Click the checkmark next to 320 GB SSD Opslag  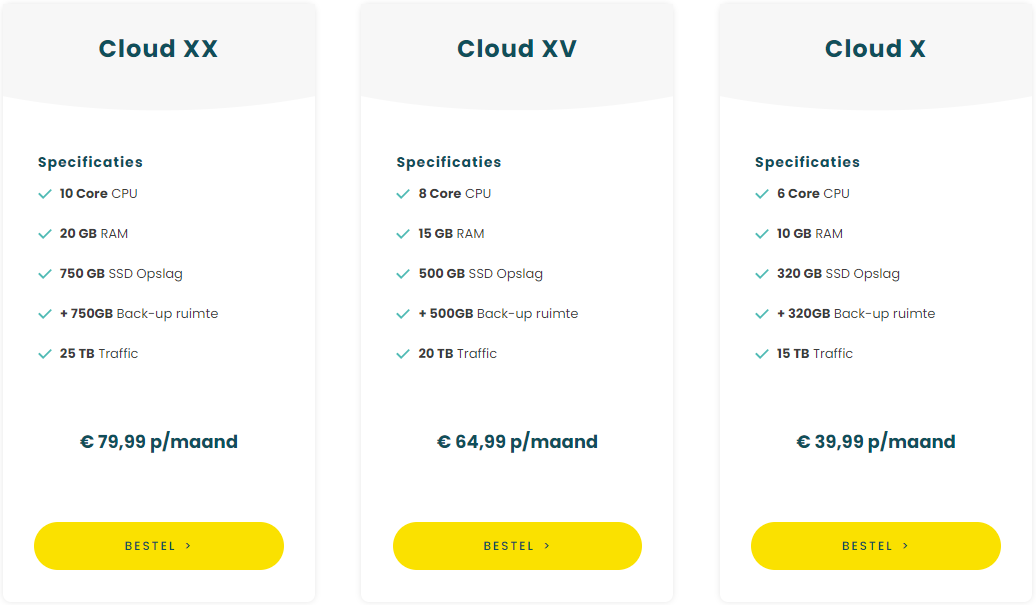coord(762,274)
